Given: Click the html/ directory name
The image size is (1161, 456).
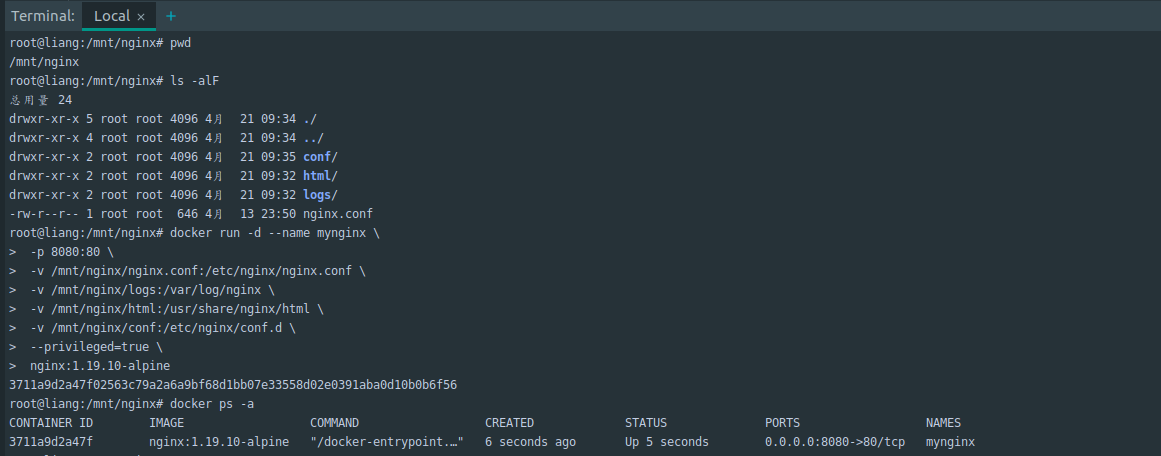Looking at the screenshot, I should click(x=320, y=176).
